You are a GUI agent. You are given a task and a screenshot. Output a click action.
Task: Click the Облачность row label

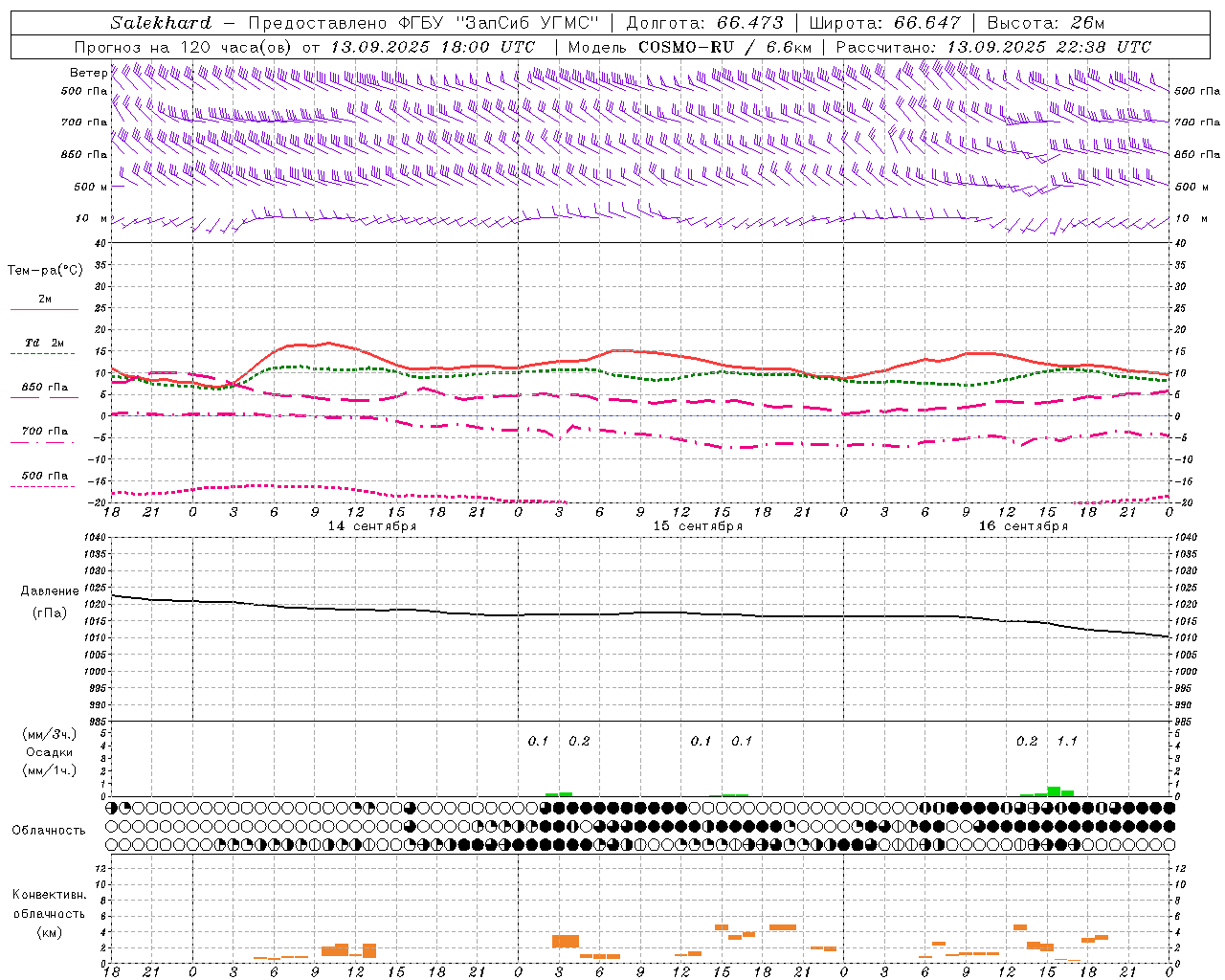pyautogui.click(x=49, y=830)
